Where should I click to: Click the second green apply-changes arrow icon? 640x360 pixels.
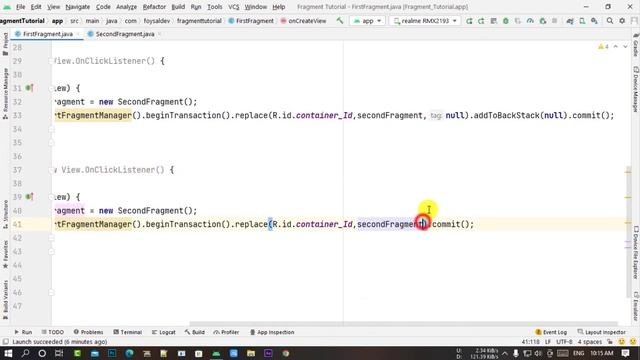click(481, 21)
